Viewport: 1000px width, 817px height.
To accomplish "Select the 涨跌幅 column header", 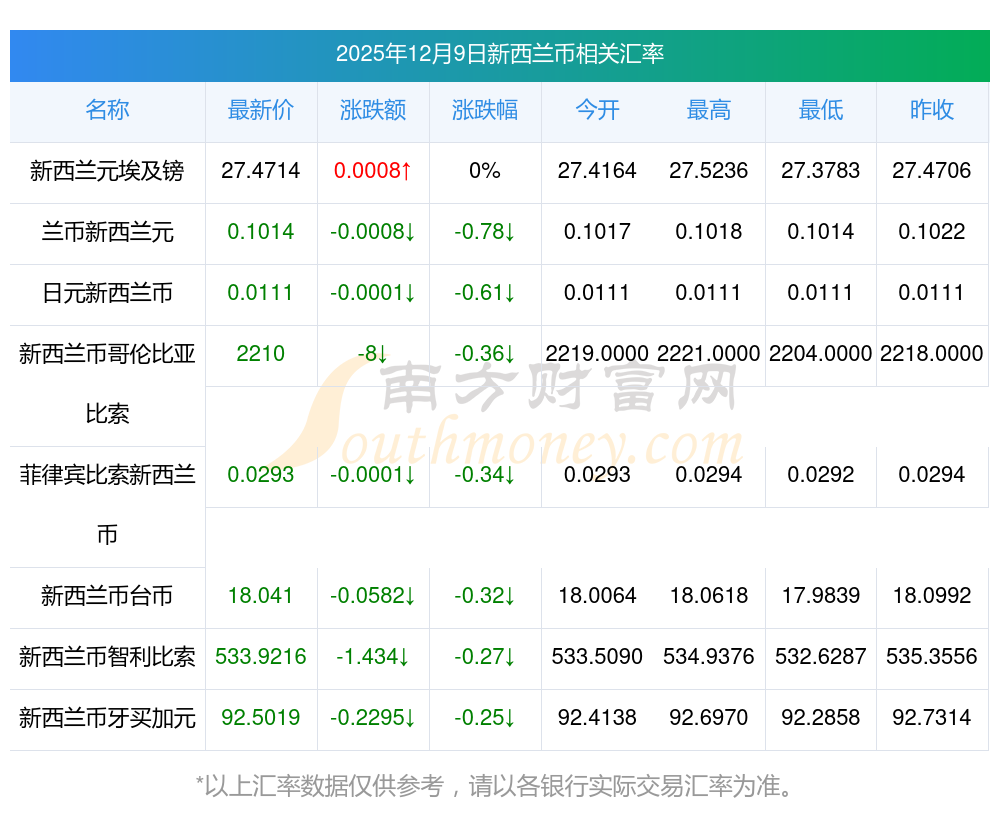I will 485,110.
